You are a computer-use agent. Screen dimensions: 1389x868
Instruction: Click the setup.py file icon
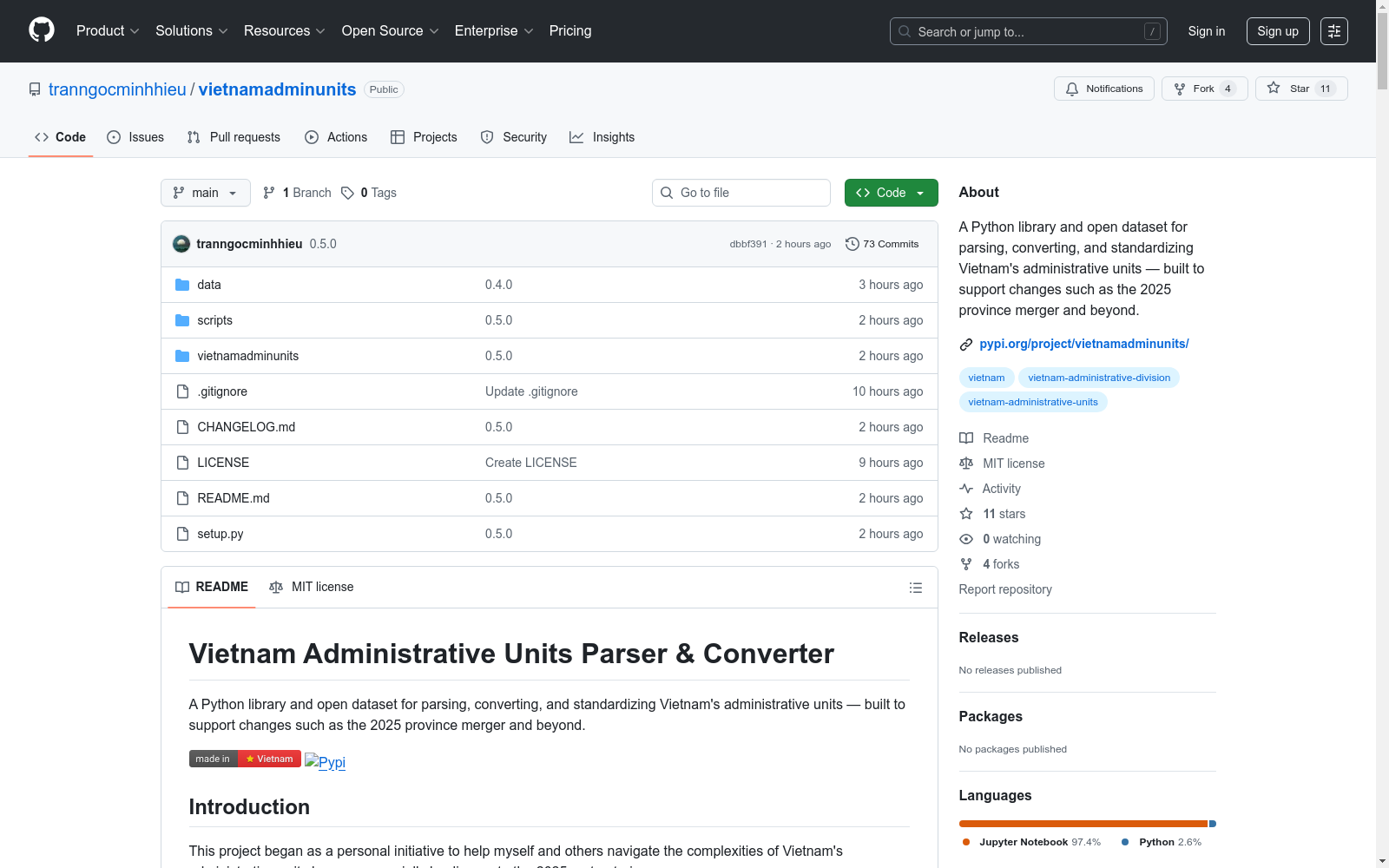coord(182,534)
